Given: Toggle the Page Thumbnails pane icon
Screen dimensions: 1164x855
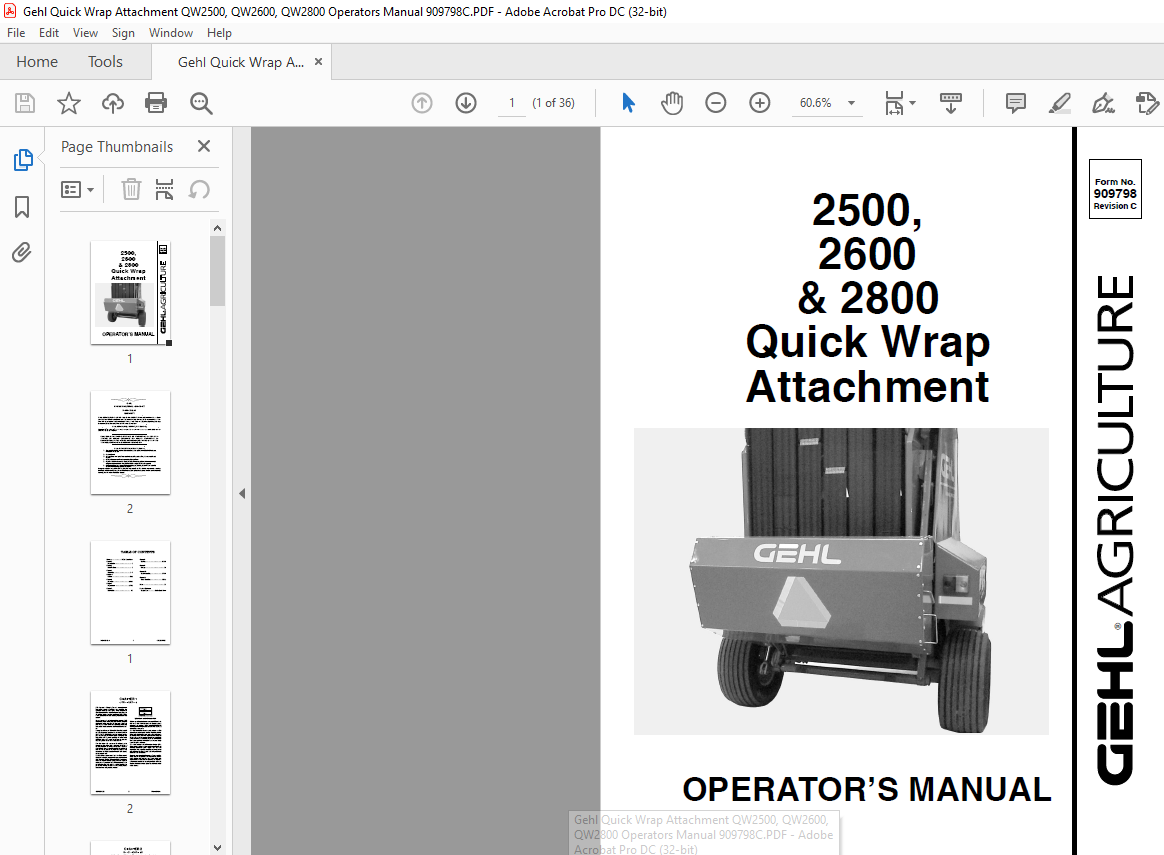Looking at the screenshot, I should [x=23, y=160].
